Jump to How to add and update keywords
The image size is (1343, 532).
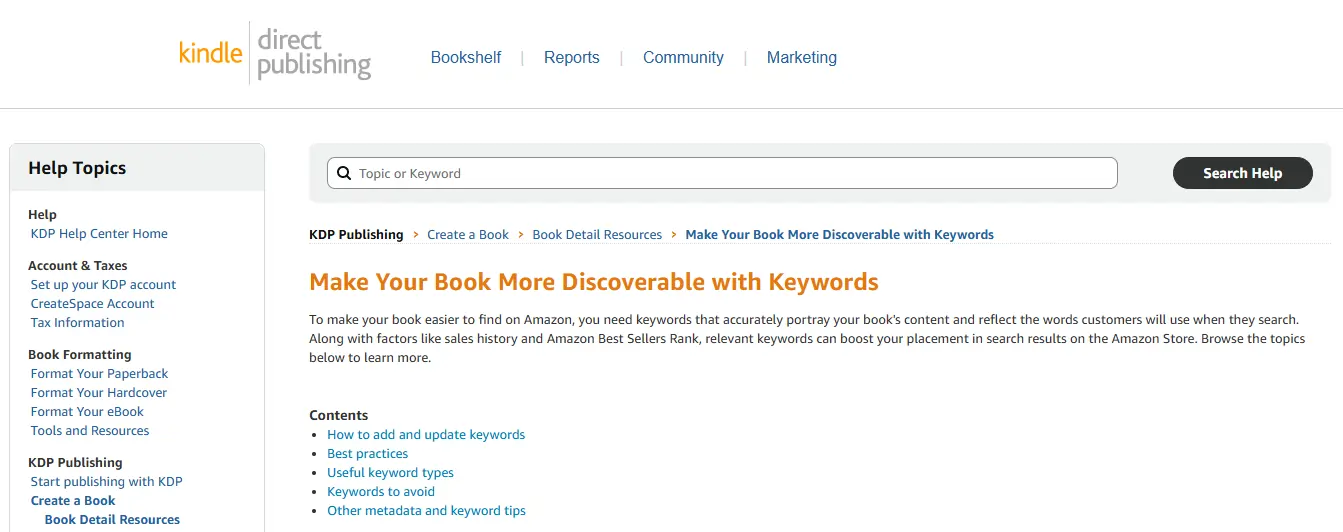pos(426,434)
